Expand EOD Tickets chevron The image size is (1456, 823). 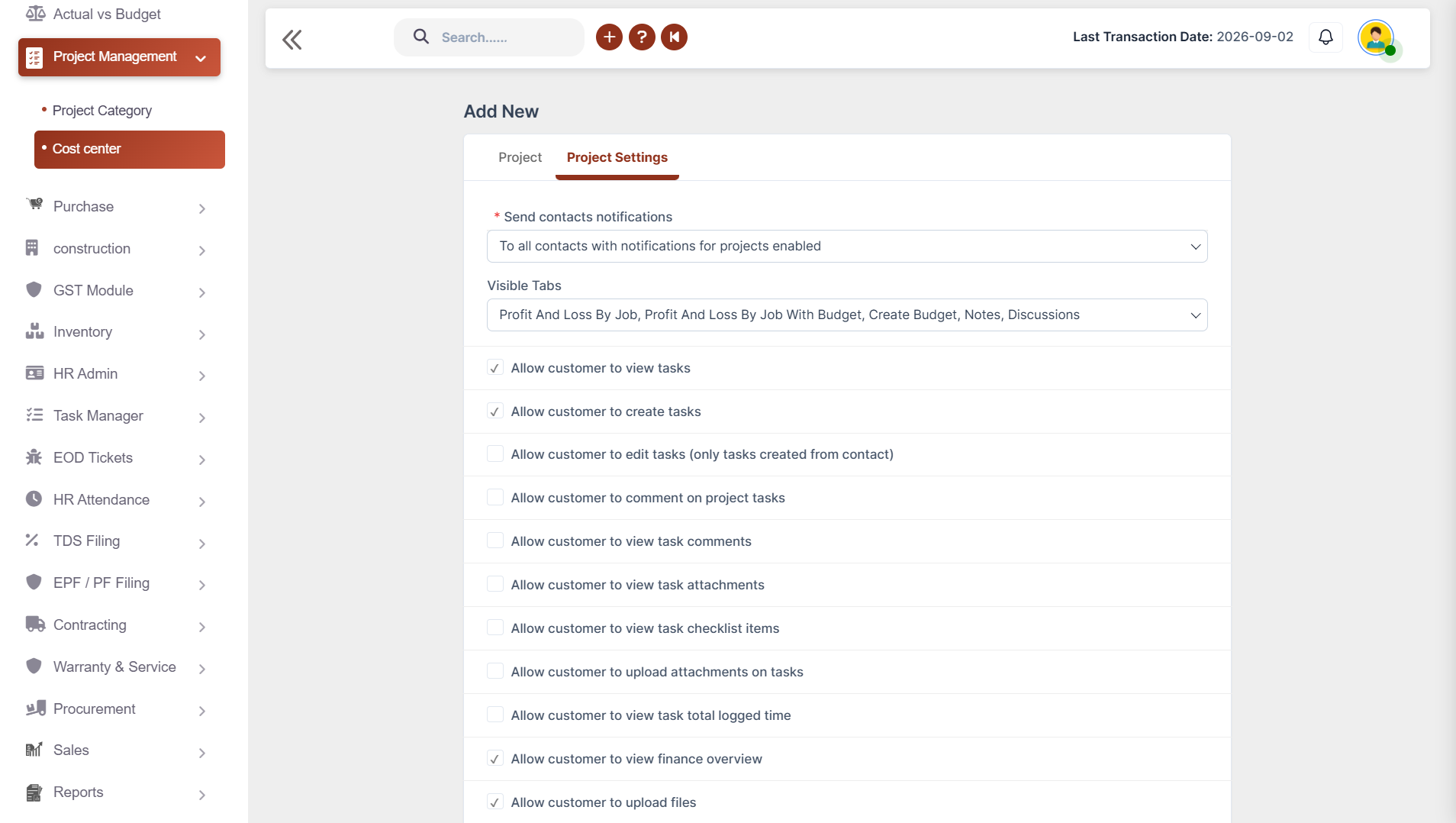point(201,460)
